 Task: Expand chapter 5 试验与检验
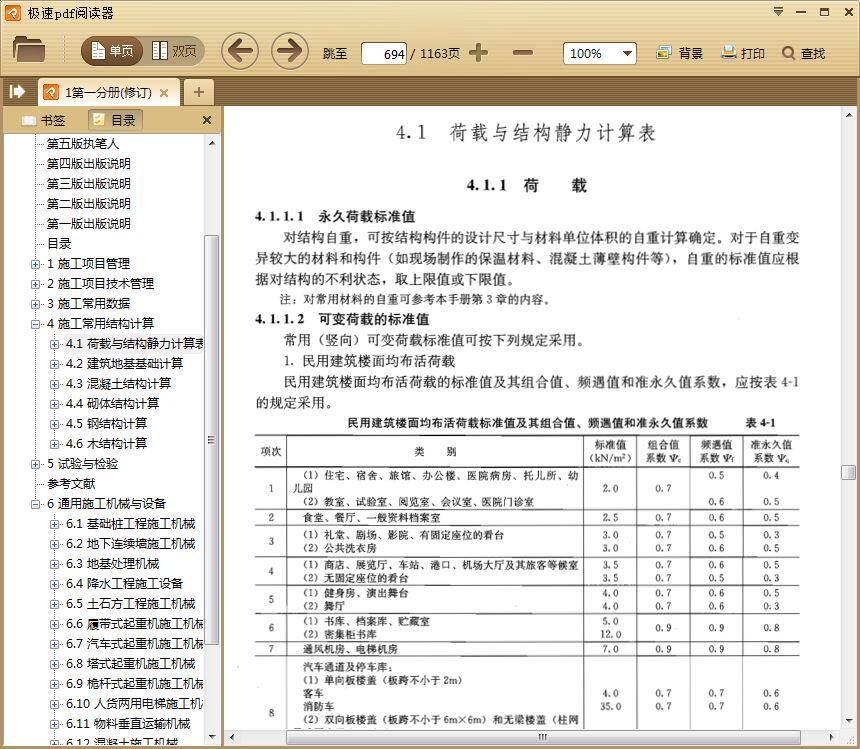[x=36, y=464]
